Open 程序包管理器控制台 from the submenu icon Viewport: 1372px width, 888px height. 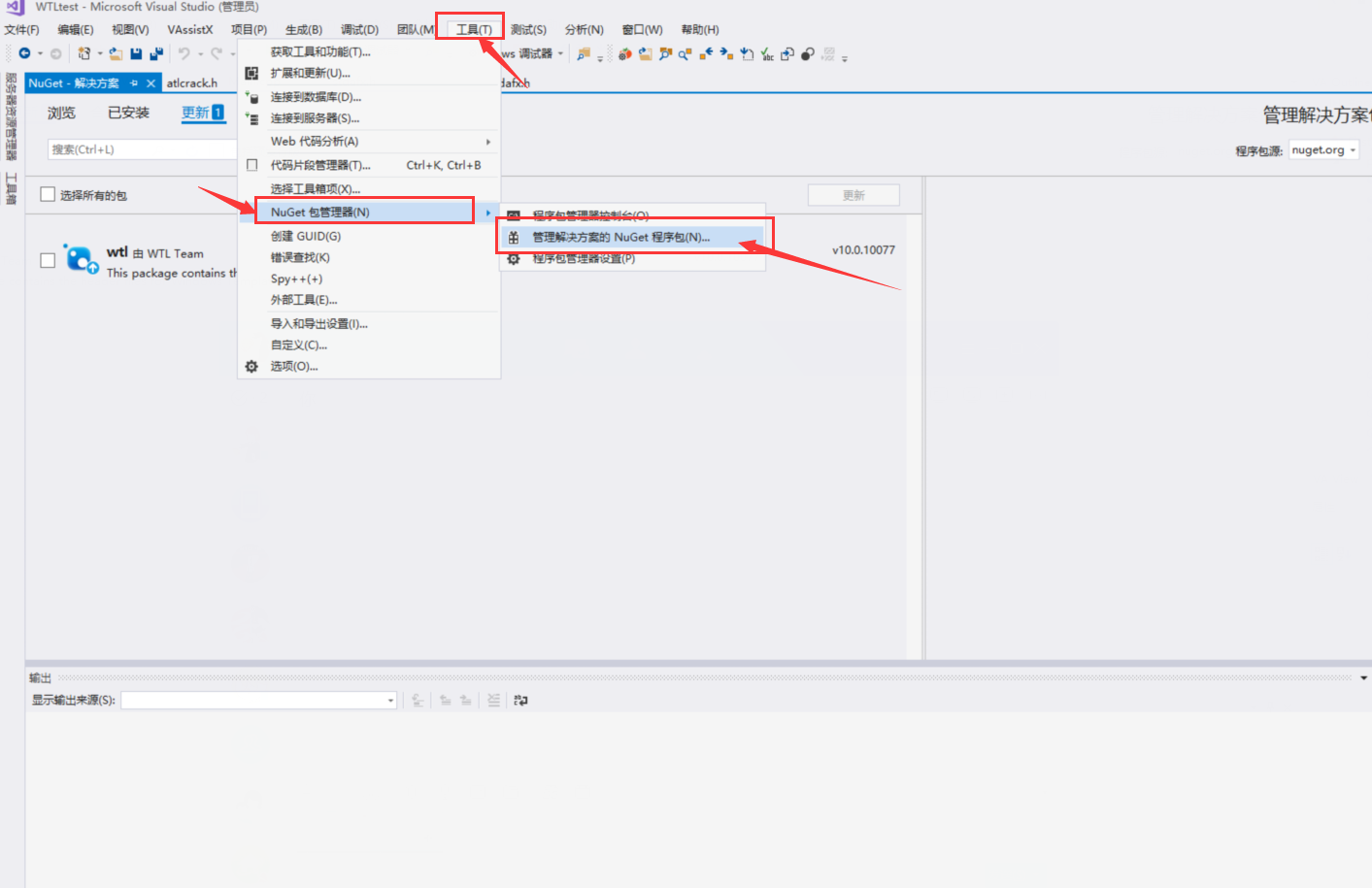[x=514, y=214]
